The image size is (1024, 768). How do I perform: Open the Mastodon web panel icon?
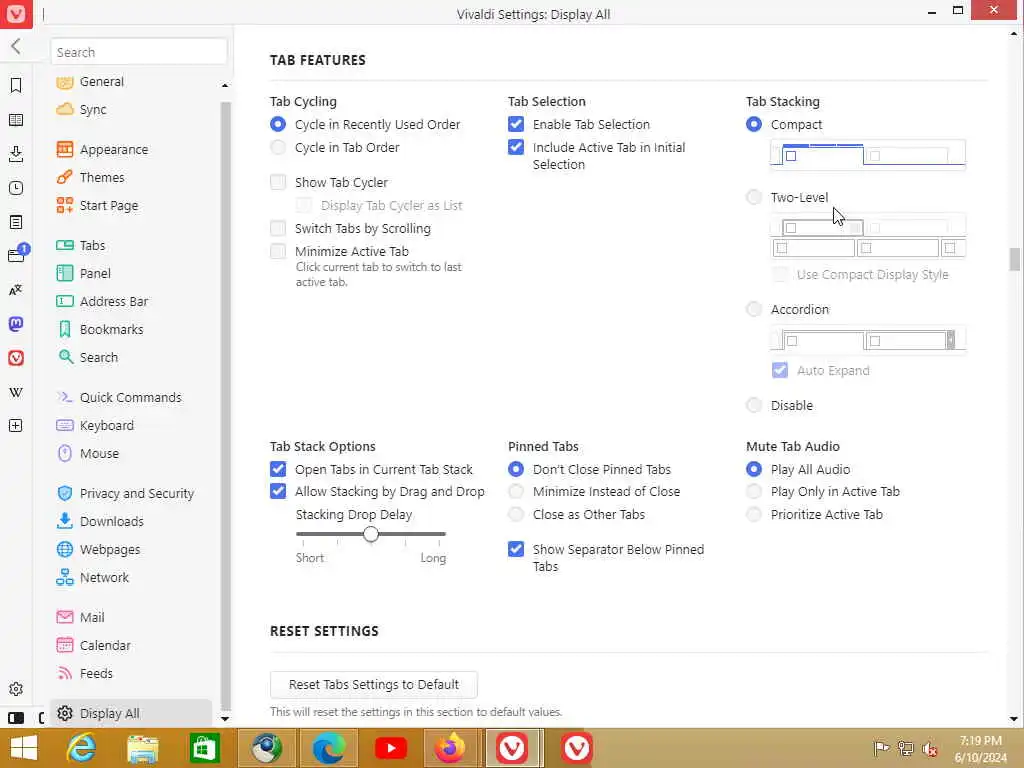16,324
